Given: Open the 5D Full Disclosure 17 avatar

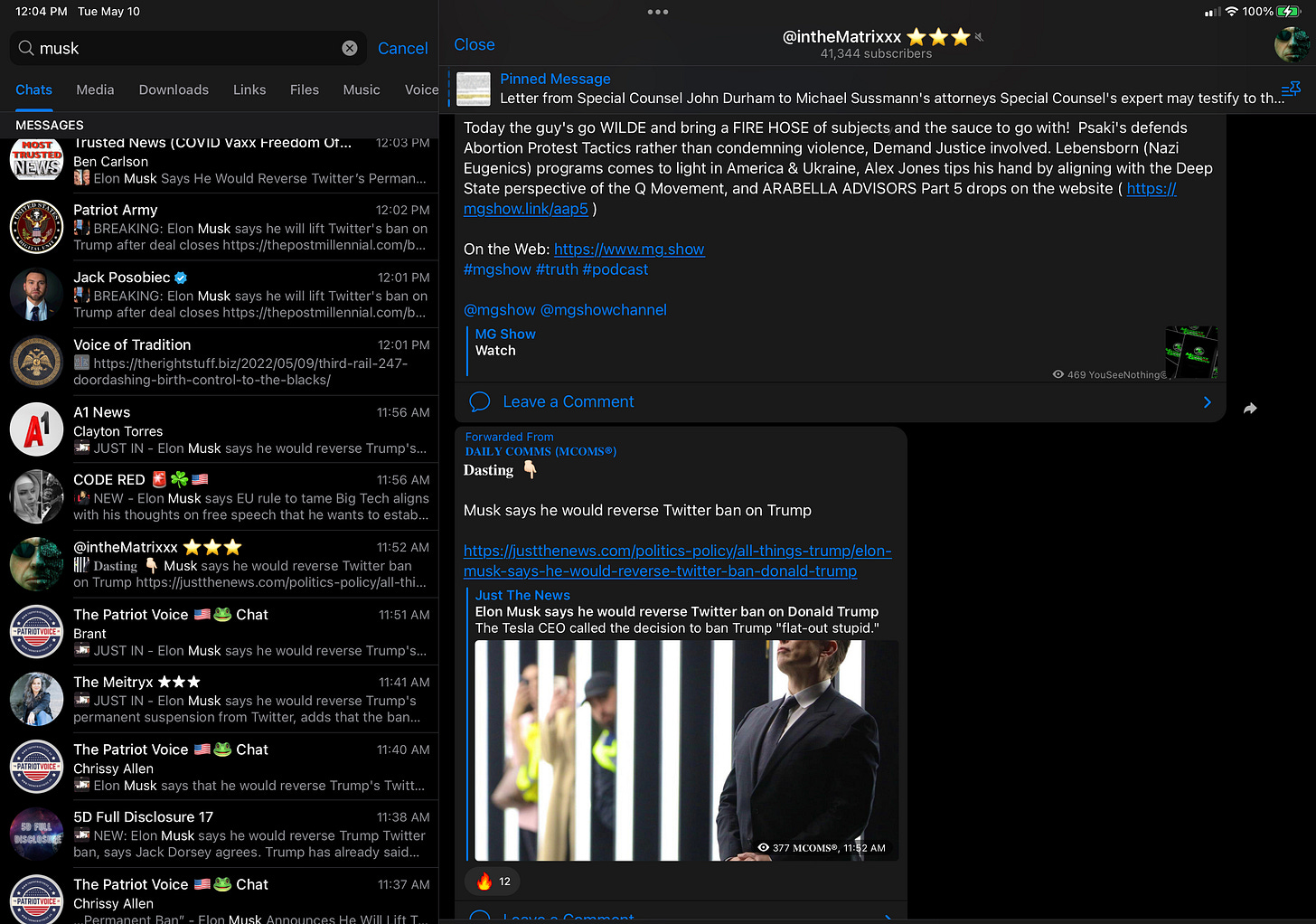Looking at the screenshot, I should pos(36,834).
